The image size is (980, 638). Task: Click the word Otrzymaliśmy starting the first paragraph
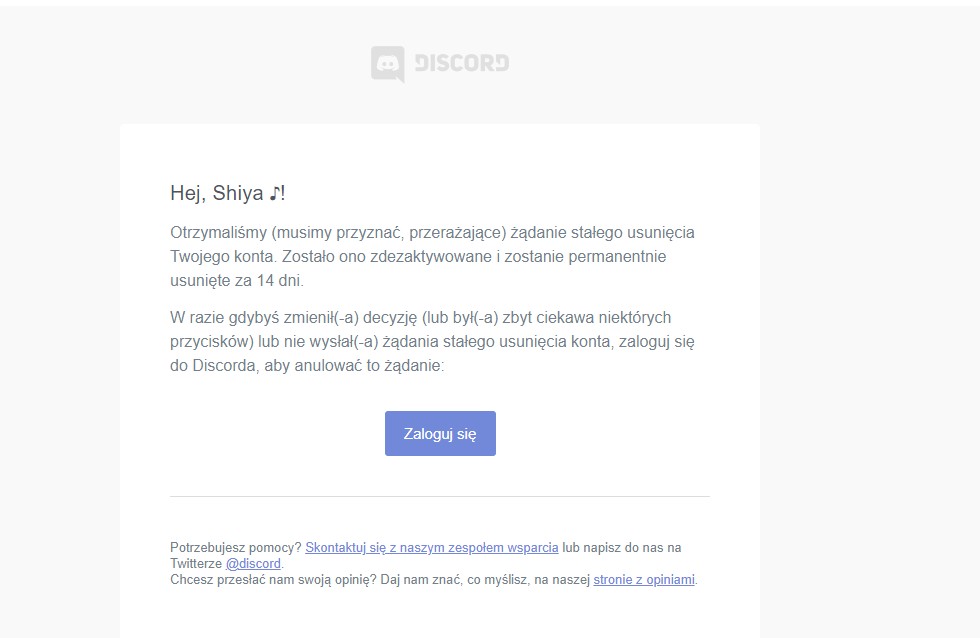tap(217, 233)
